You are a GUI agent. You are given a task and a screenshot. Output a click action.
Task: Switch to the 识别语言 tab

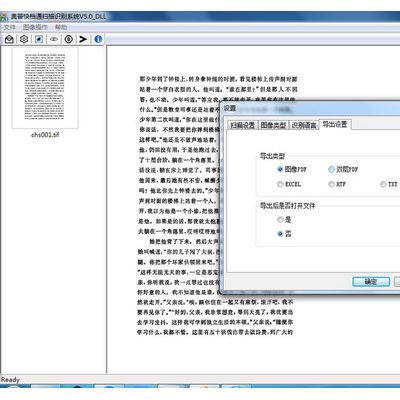(x=304, y=125)
